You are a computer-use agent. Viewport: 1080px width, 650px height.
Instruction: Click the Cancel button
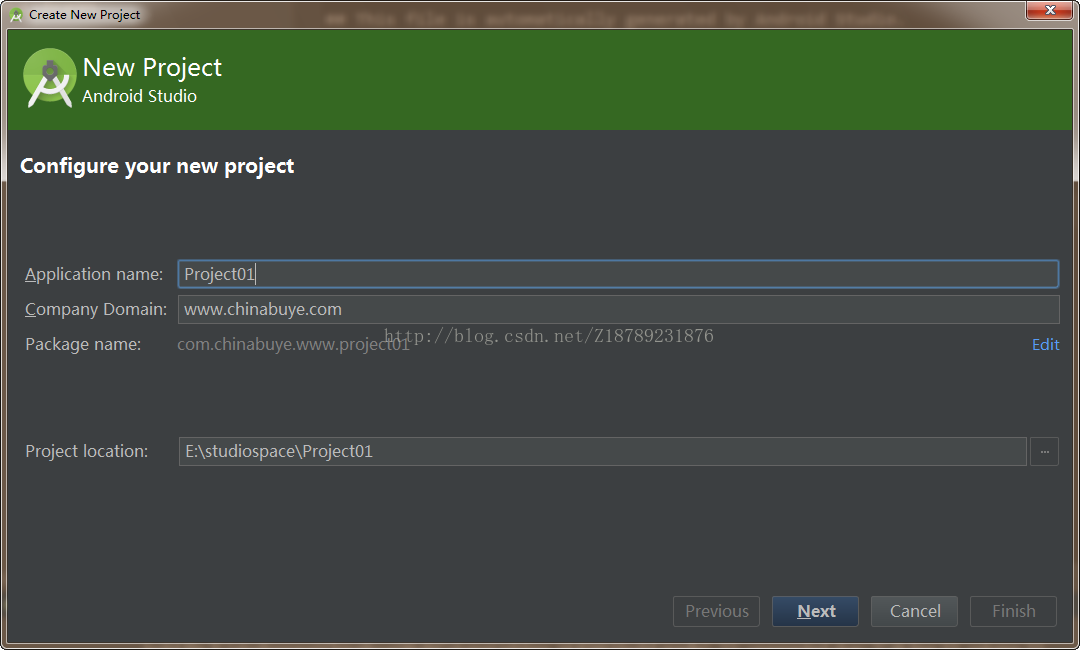click(914, 611)
